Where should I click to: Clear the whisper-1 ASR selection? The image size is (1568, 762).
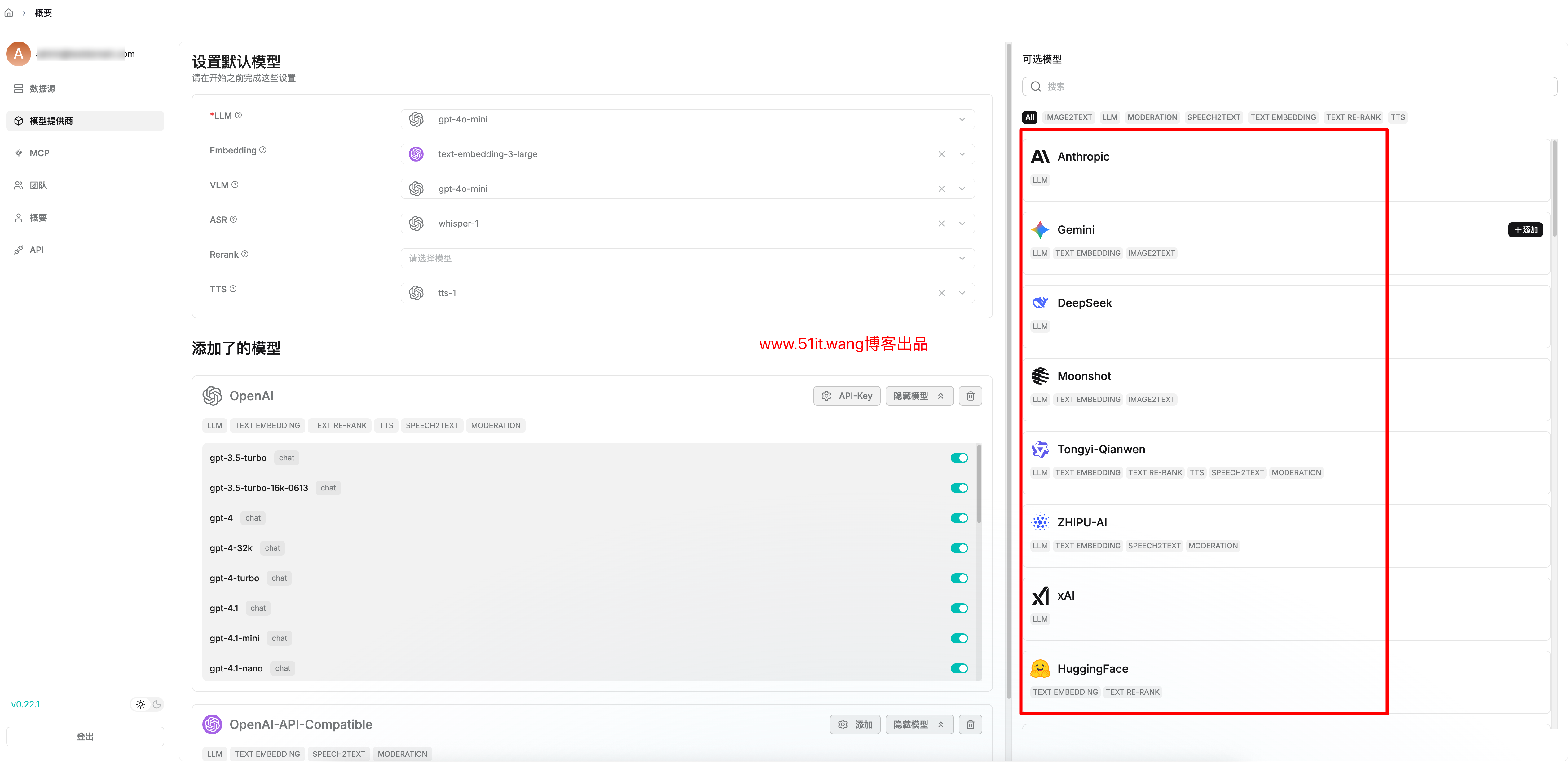click(x=942, y=223)
